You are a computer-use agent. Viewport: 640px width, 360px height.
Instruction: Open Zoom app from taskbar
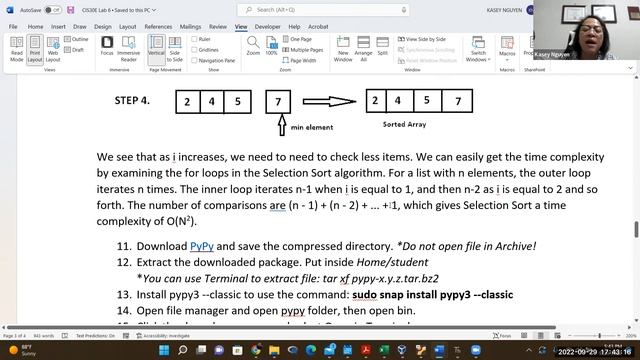click(476, 350)
